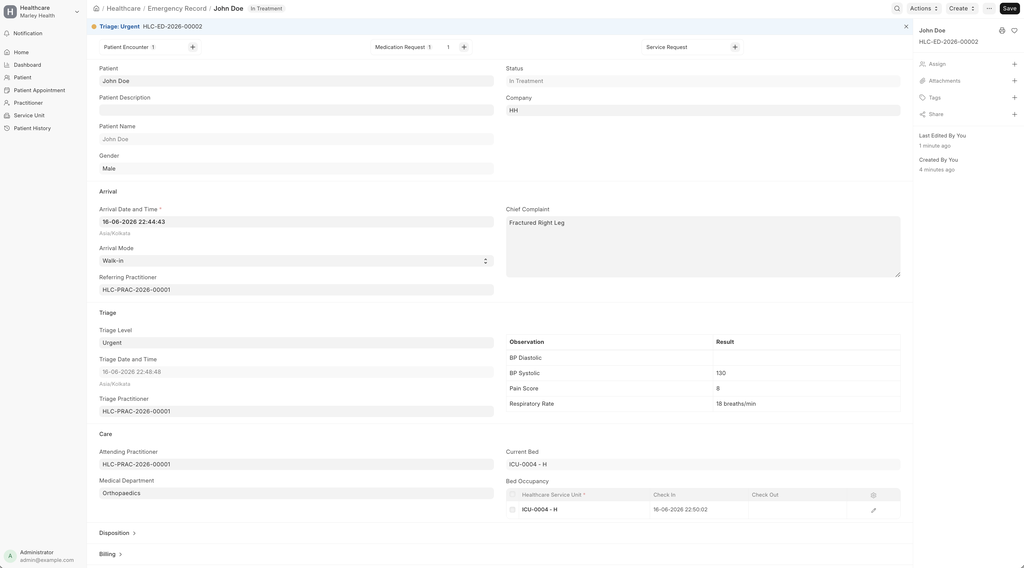This screenshot has height=568, width=1024.
Task: Edit the ICU-0004 - H bed occupancy row
Action: (x=873, y=510)
